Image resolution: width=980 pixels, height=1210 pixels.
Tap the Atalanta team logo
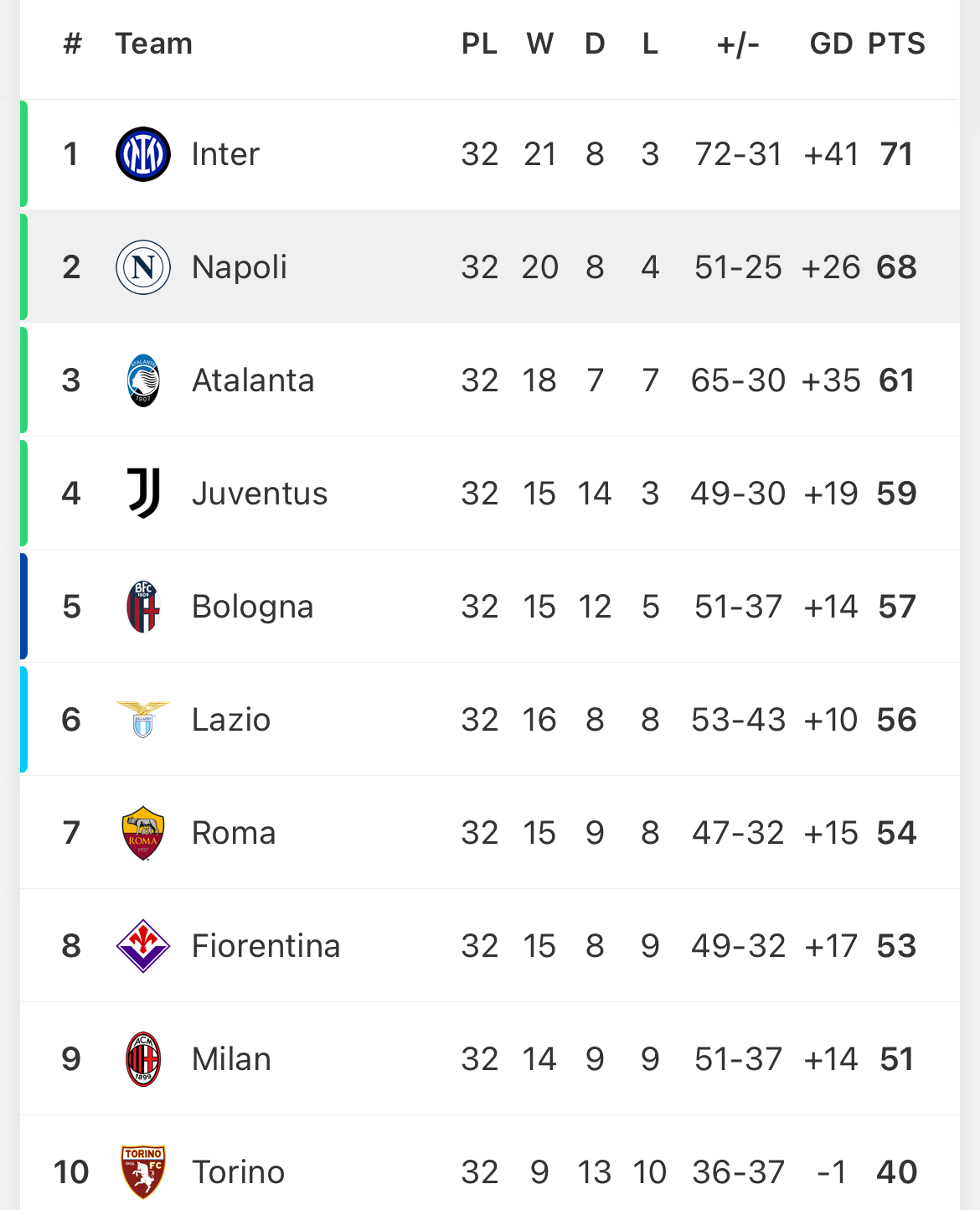click(143, 380)
